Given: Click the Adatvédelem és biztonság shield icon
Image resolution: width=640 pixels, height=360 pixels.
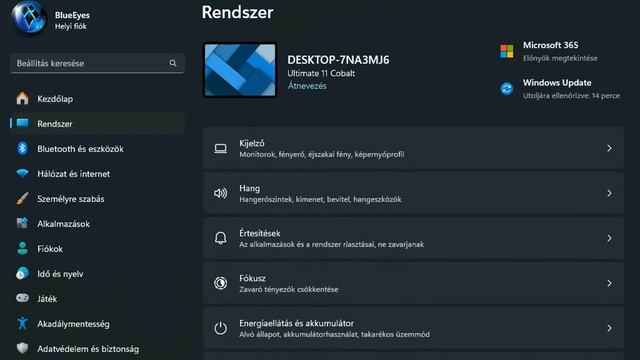Looking at the screenshot, I should tap(22, 348).
